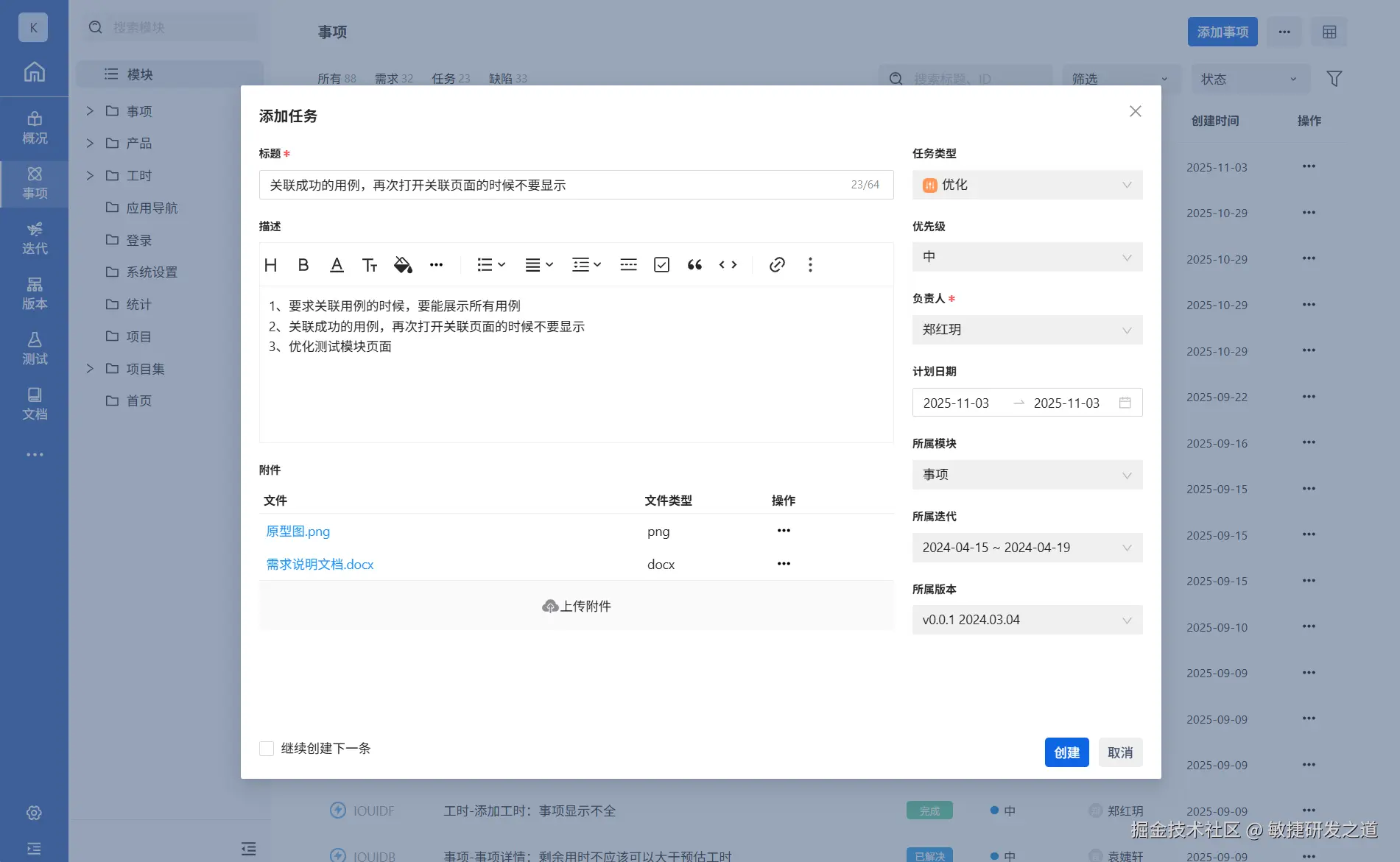Check 继续创建下一条 checkbox
Screen dimensions: 1400x862
pos(267,749)
